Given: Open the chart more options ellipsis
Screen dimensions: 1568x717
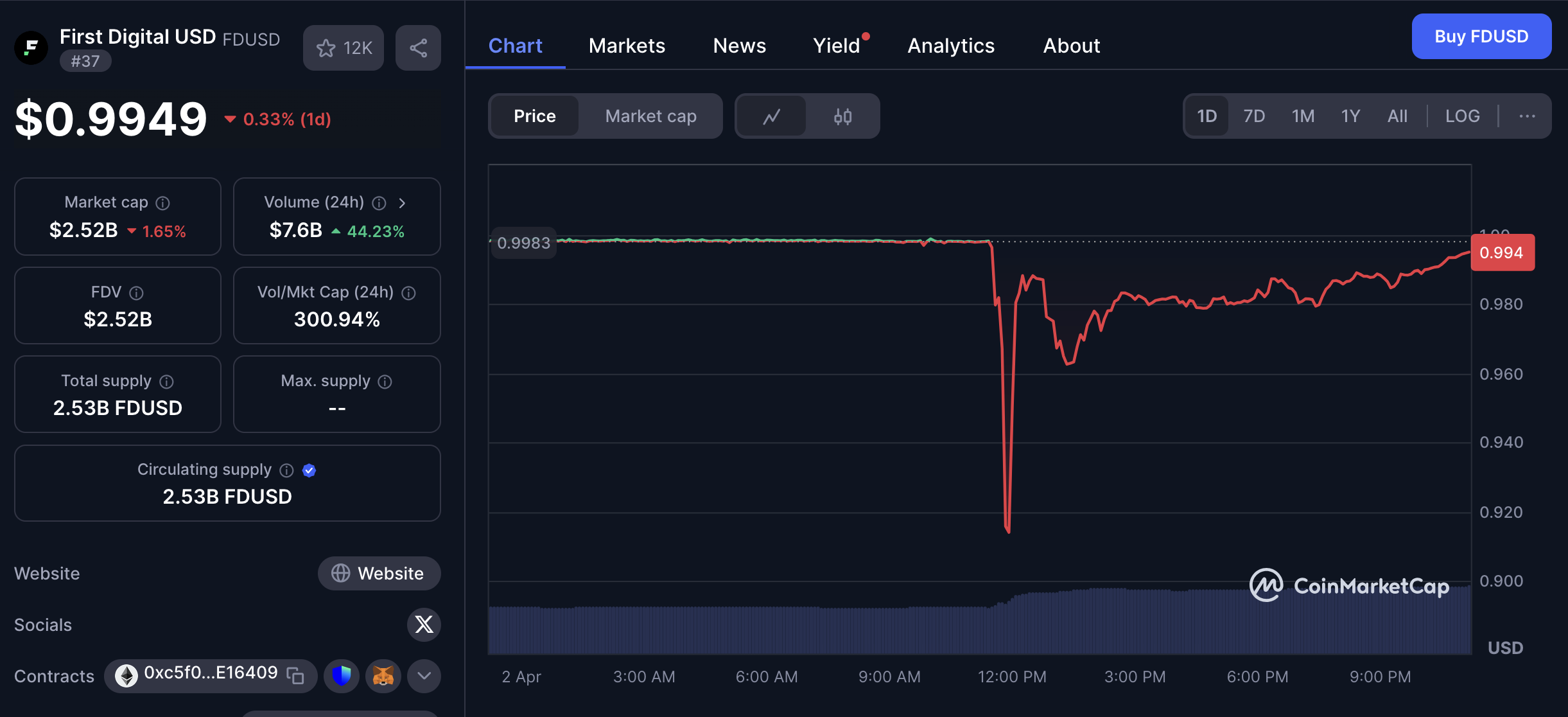Looking at the screenshot, I should (1527, 116).
